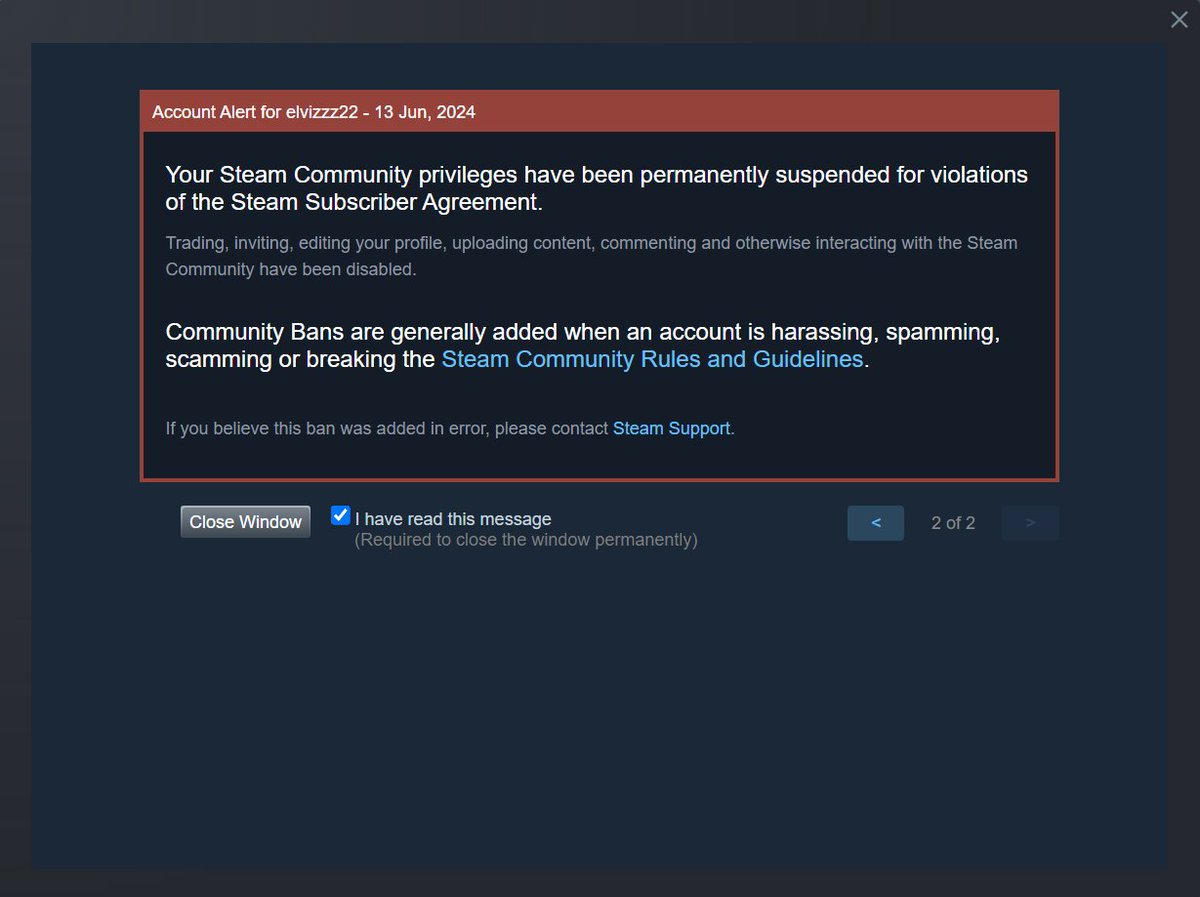Open the Steam Support link
The width and height of the screenshot is (1200, 897).
671,428
